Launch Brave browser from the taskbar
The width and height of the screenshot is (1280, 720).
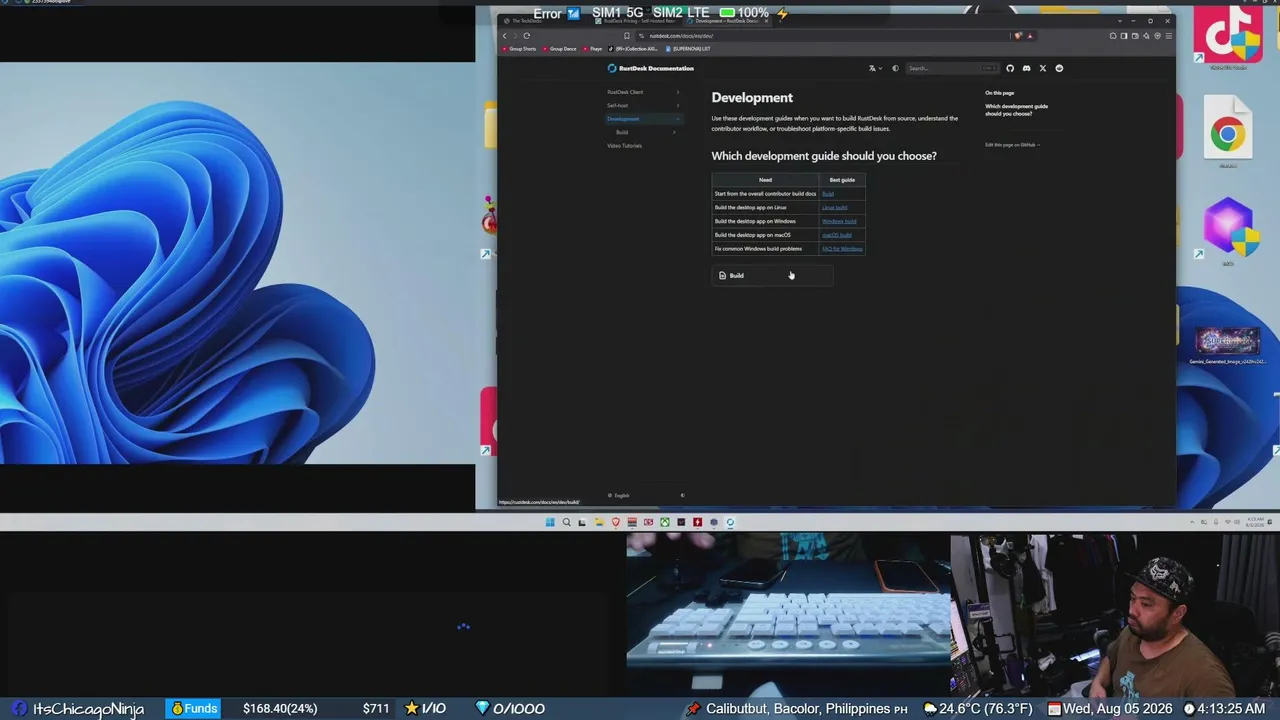point(615,522)
